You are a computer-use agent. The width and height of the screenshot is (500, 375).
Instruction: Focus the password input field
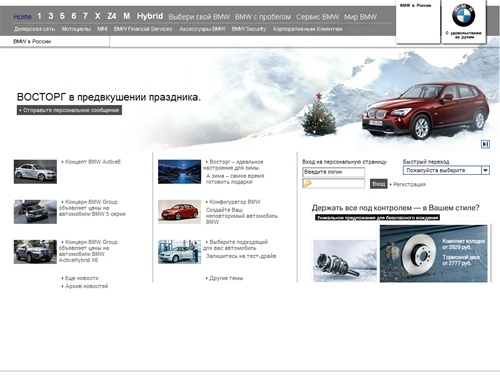pos(333,183)
